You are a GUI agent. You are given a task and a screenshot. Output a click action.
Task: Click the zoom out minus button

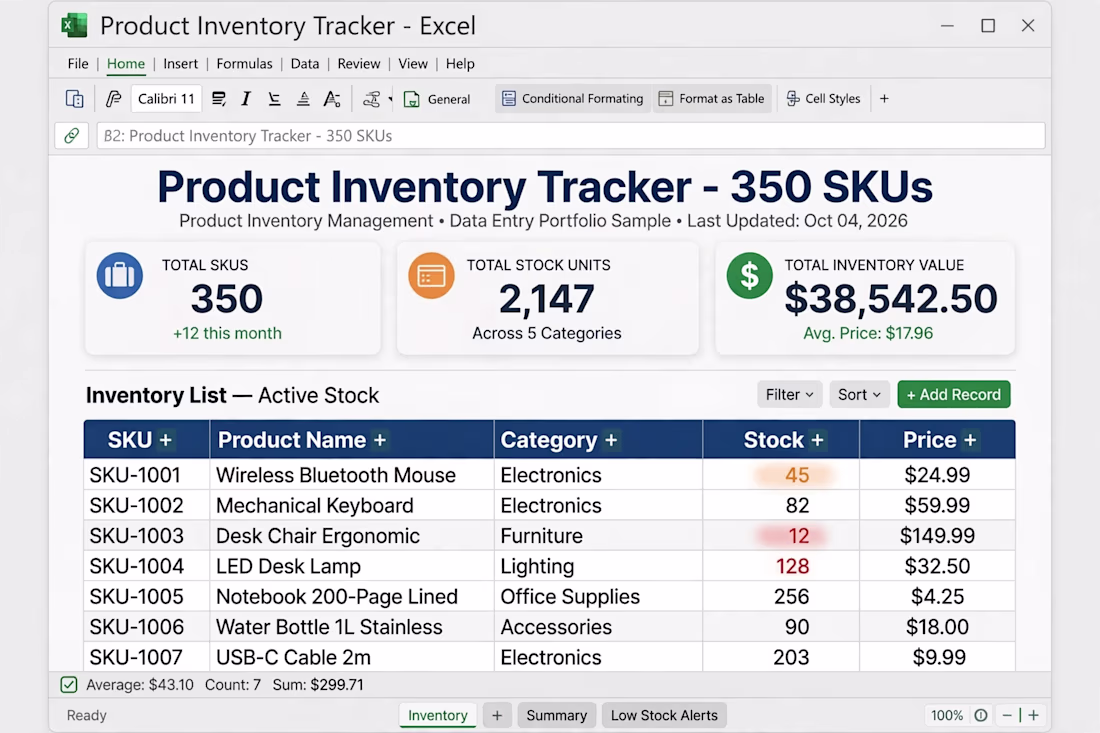coord(1007,715)
